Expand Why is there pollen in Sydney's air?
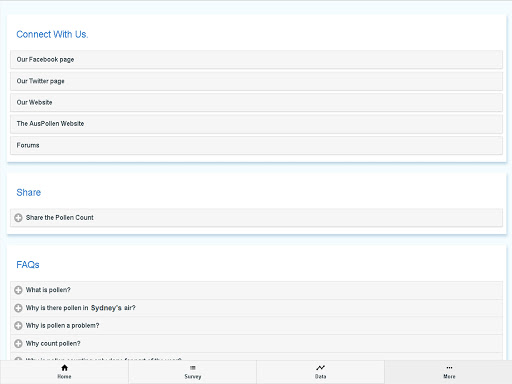Screen dimensions: 512x384 click(x=256, y=308)
